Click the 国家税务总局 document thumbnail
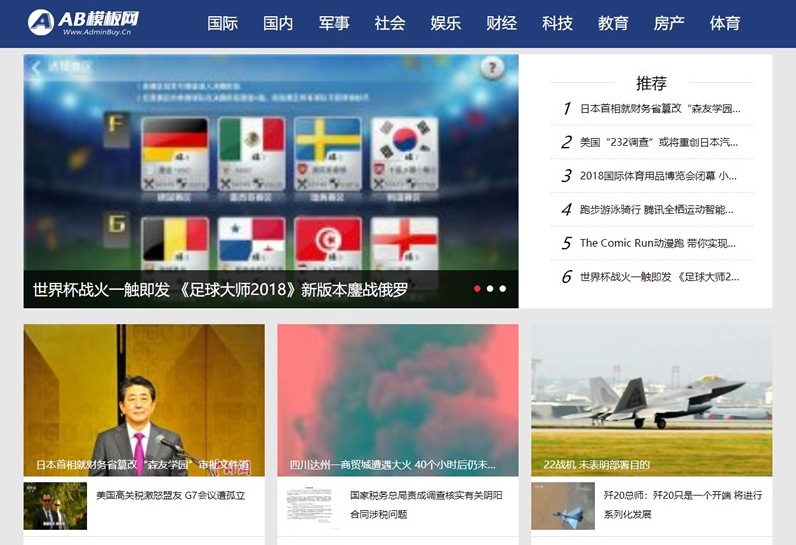 pyautogui.click(x=309, y=506)
